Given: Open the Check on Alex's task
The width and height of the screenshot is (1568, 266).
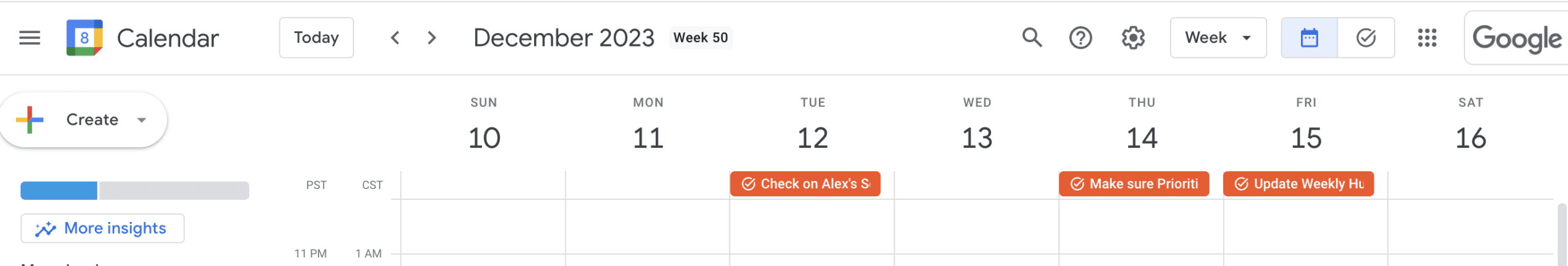Looking at the screenshot, I should click(x=805, y=184).
